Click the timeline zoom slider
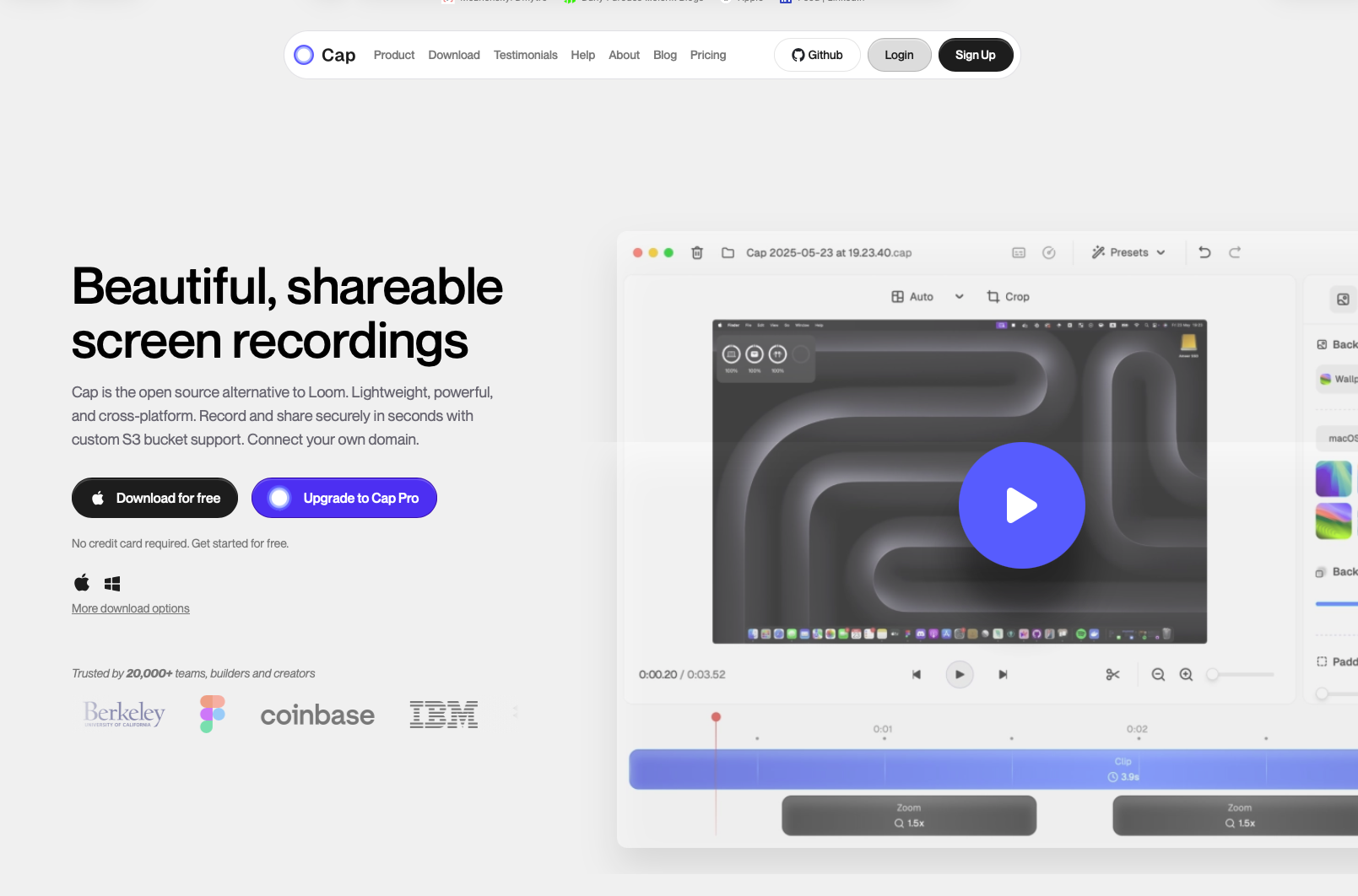 (1242, 674)
